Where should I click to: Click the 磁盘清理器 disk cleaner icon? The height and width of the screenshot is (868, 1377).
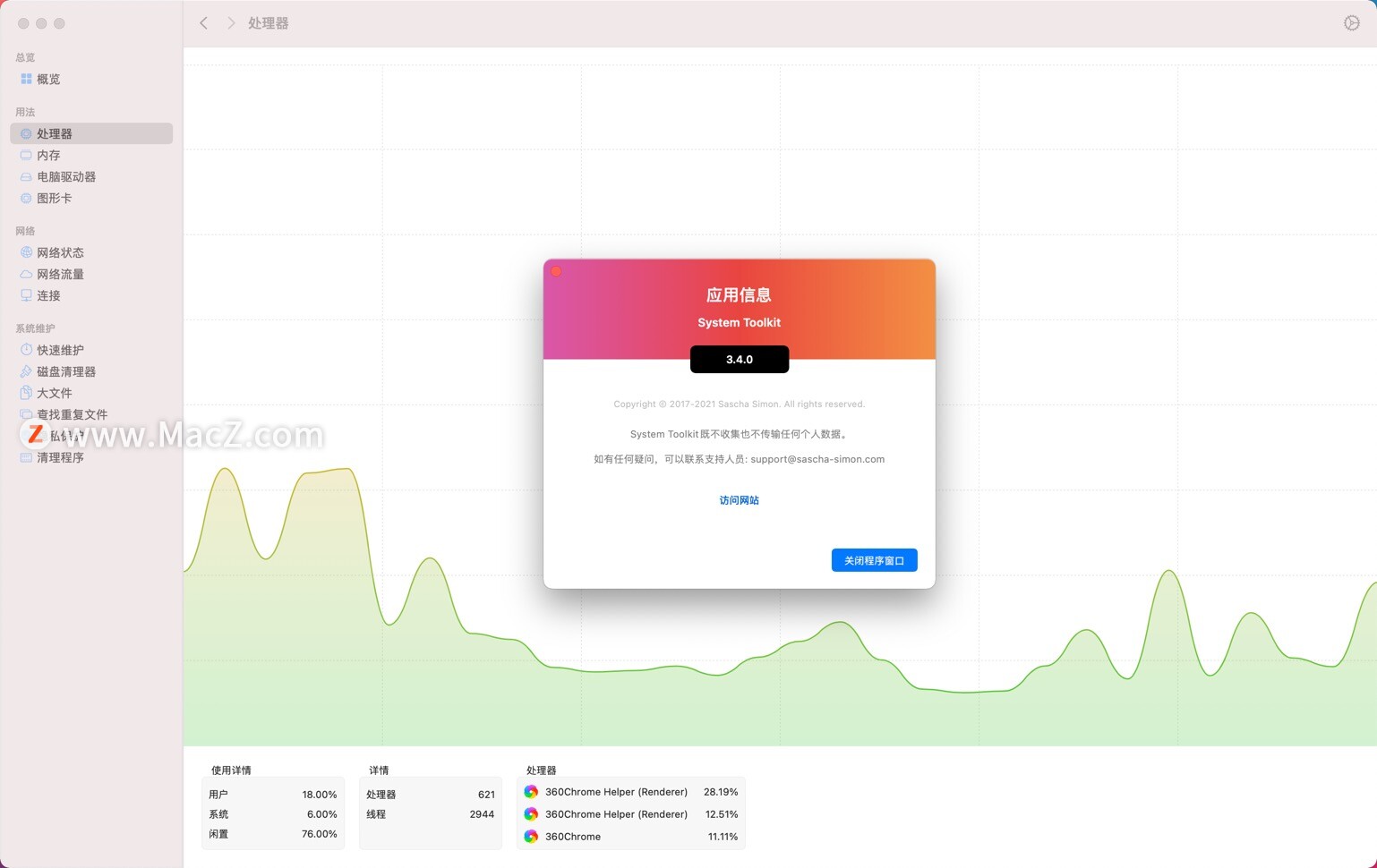[x=26, y=371]
